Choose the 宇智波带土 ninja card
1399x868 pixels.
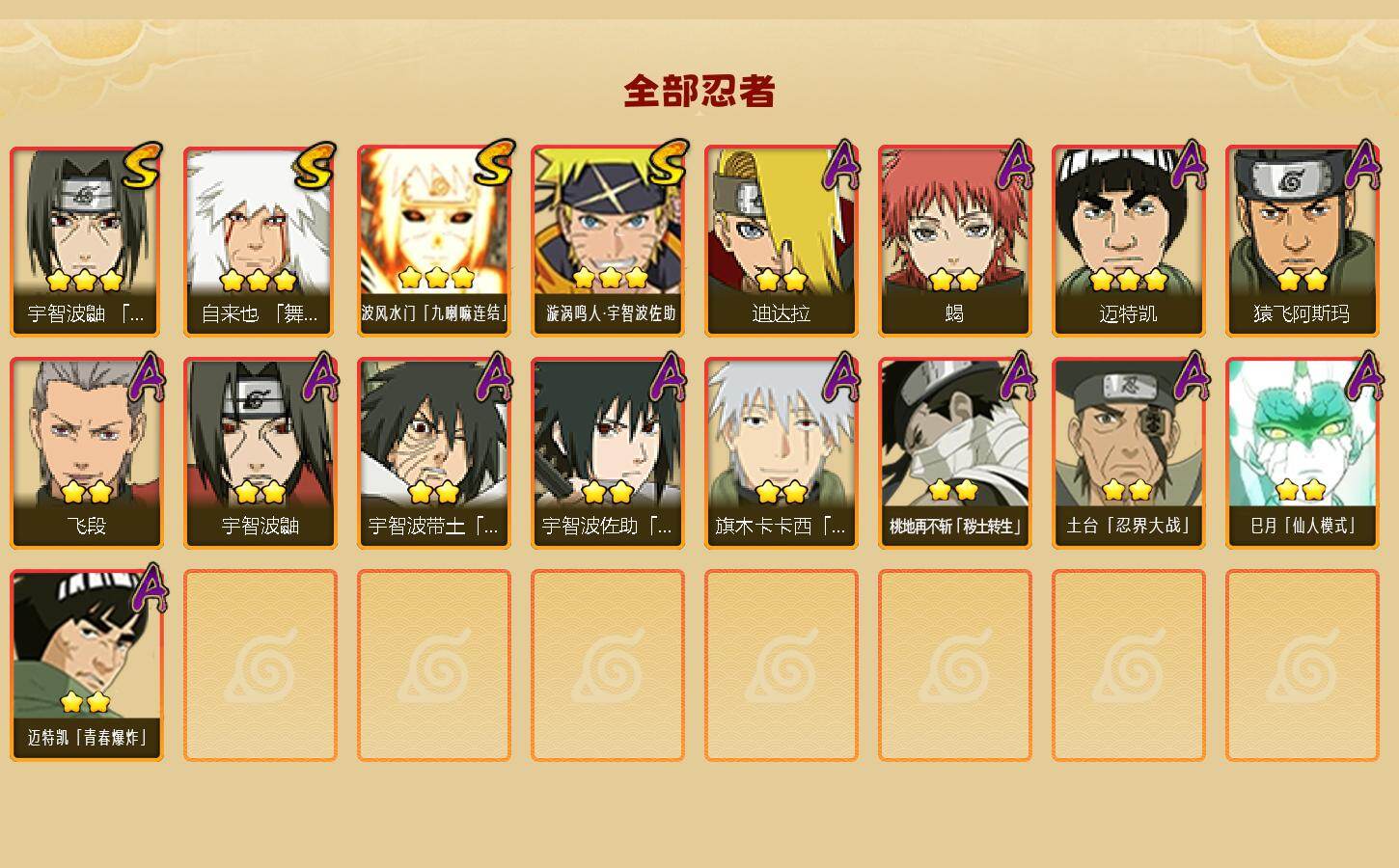click(434, 453)
